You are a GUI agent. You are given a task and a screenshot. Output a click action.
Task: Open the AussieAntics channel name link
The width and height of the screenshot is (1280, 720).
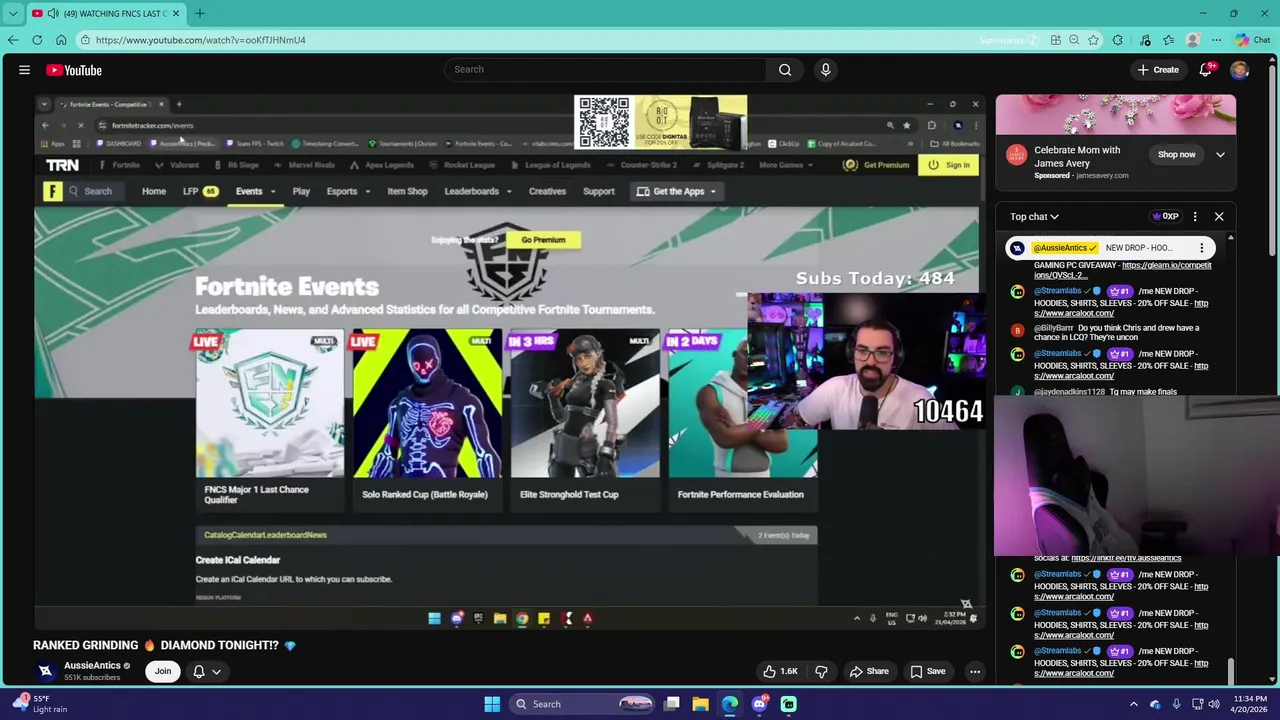pos(92,665)
